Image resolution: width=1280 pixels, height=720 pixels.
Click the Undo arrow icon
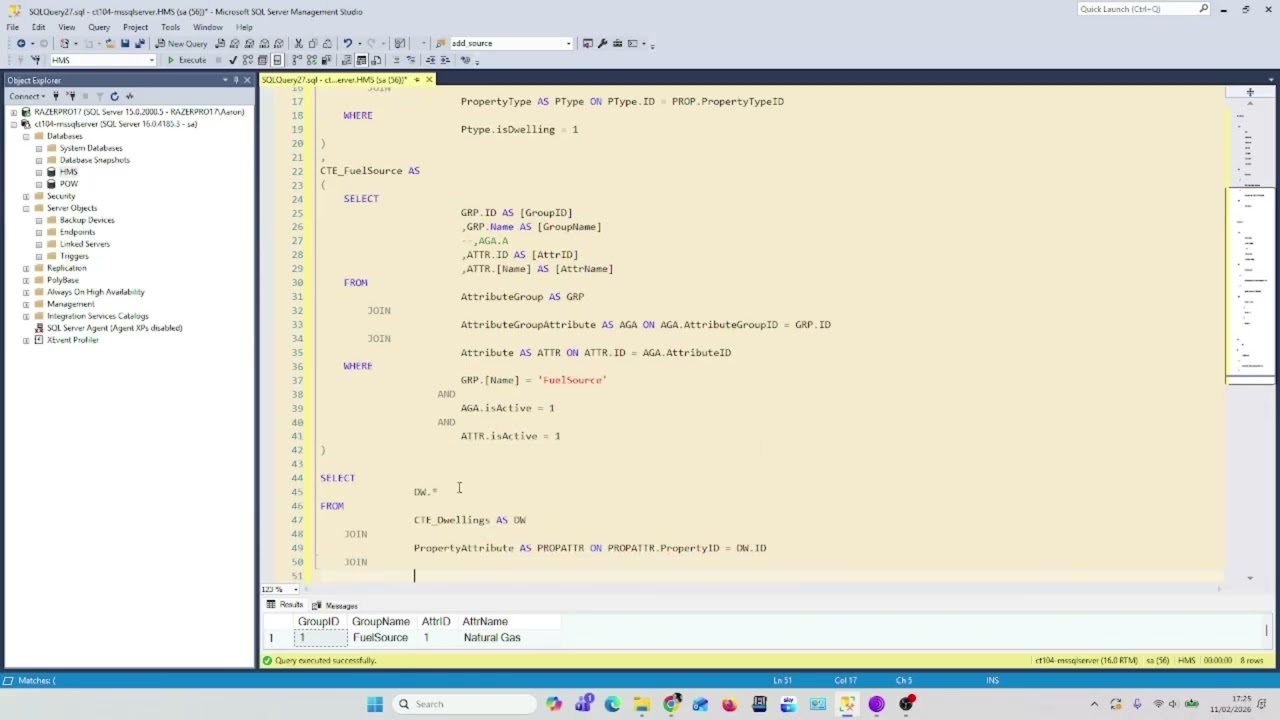347,44
